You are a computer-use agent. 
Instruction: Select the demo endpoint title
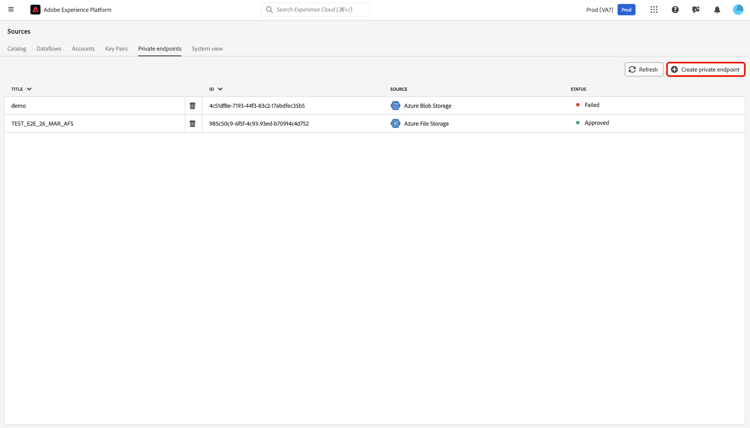pos(19,106)
